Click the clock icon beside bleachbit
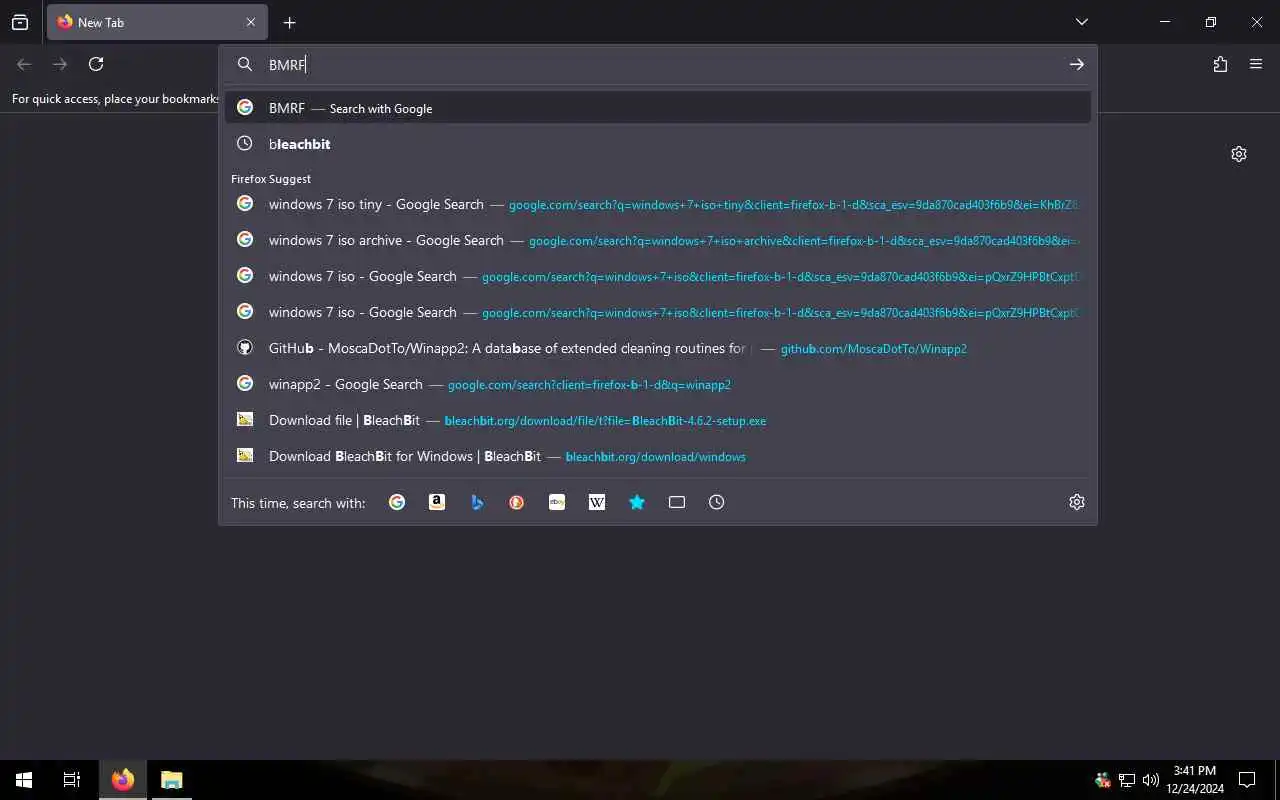The image size is (1280, 800). pos(245,143)
